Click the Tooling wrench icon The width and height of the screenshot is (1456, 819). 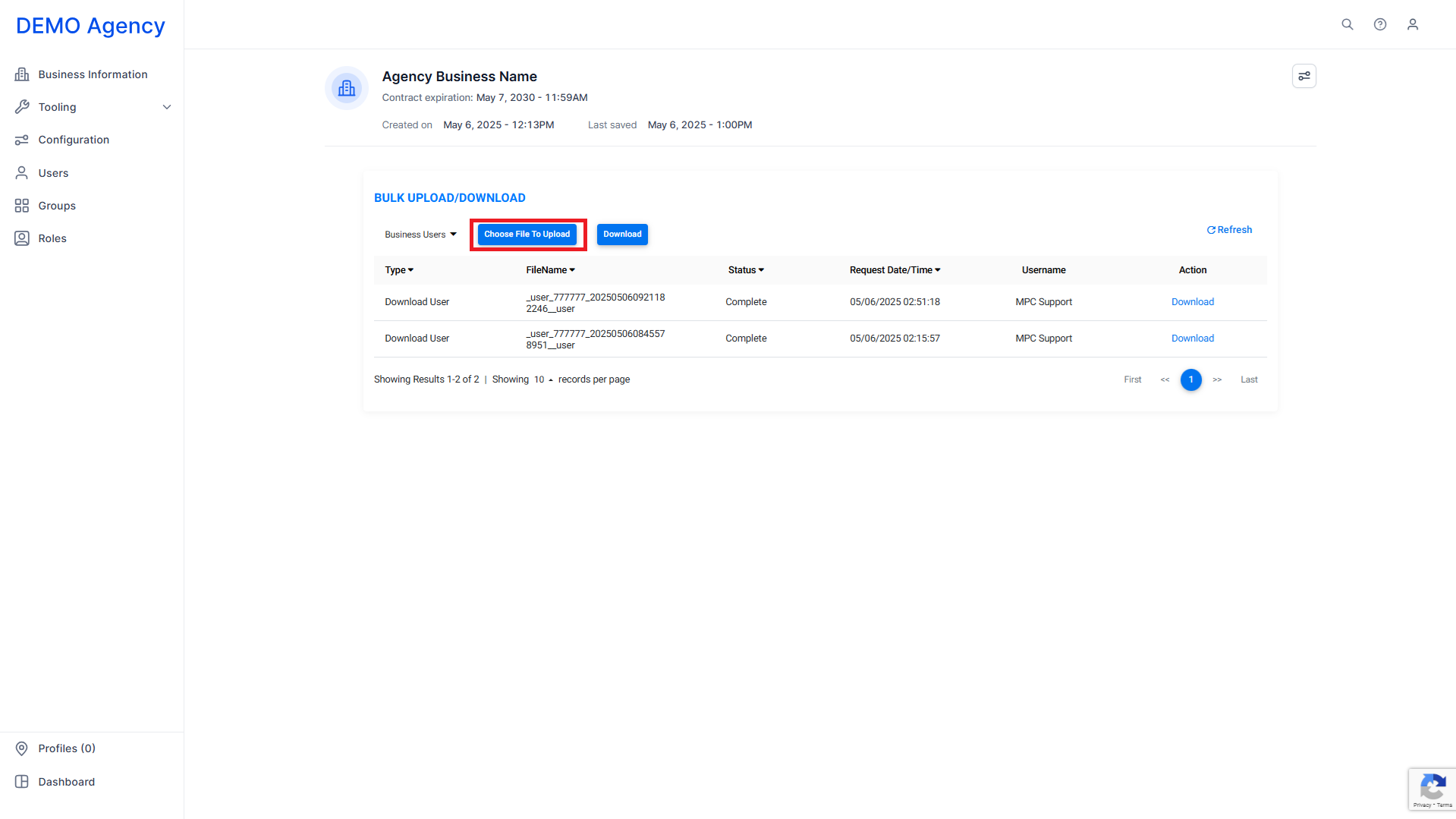[22, 107]
